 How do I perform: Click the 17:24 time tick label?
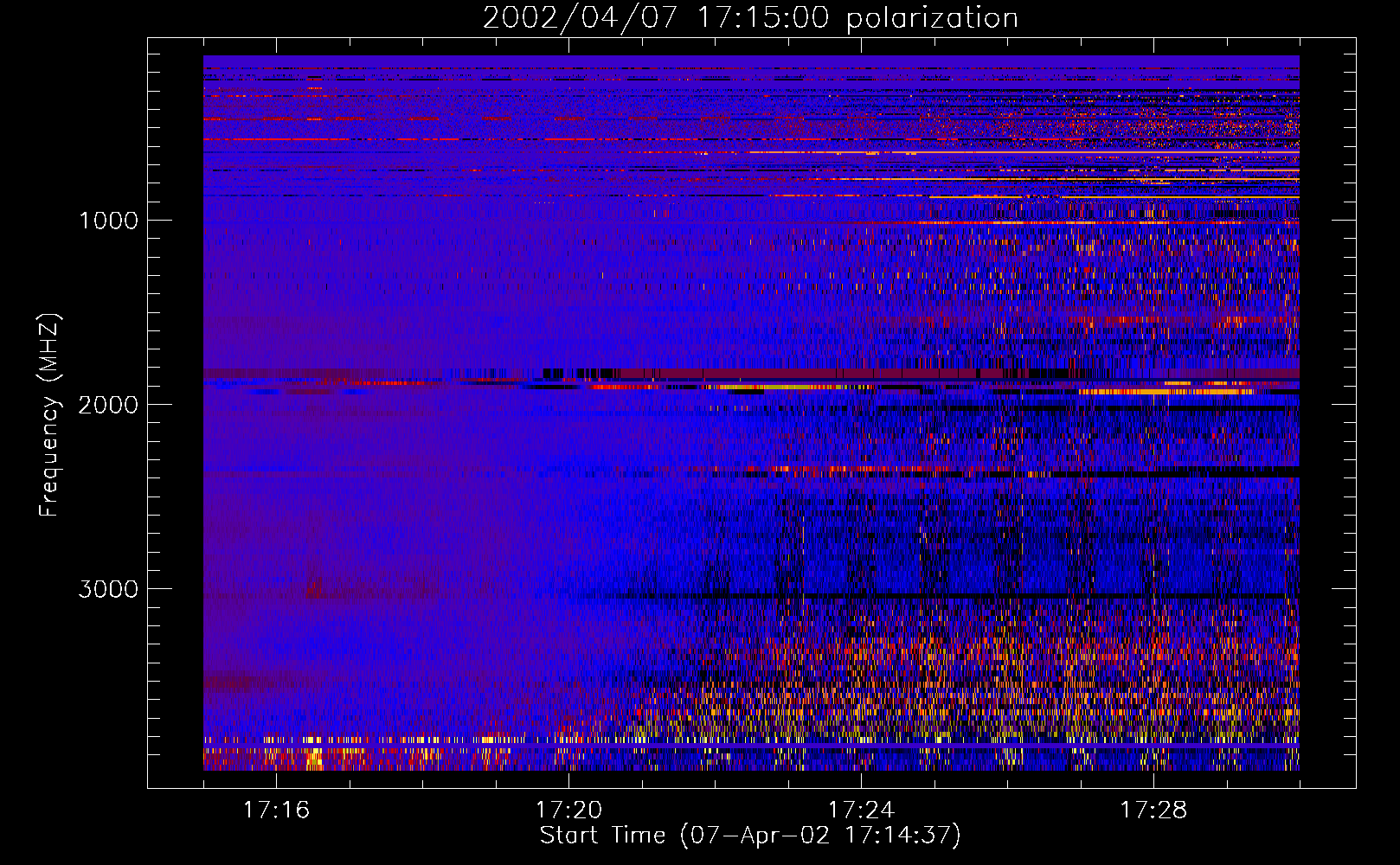tap(861, 811)
